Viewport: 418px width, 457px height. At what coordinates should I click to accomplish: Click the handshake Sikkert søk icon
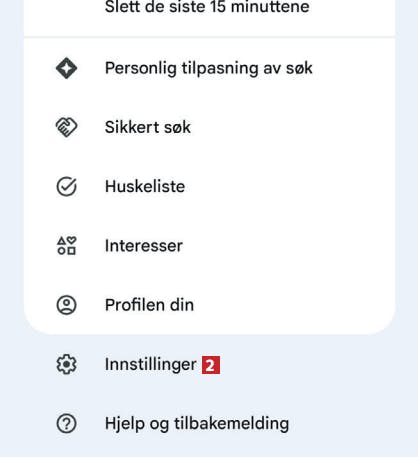(66, 127)
